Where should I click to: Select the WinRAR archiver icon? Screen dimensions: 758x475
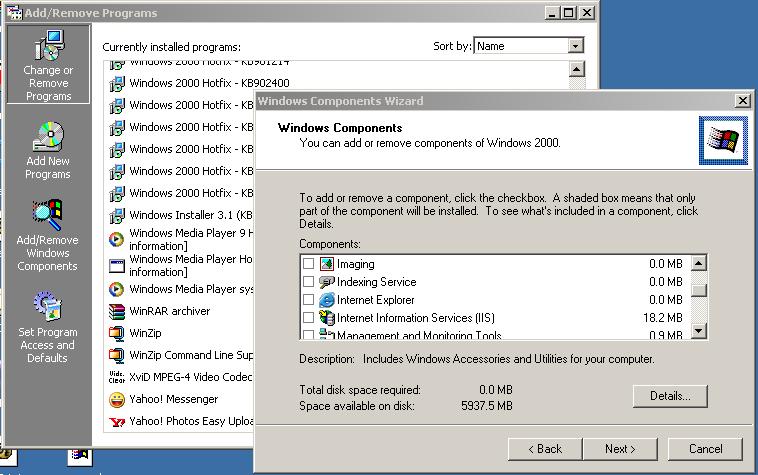coord(116,311)
